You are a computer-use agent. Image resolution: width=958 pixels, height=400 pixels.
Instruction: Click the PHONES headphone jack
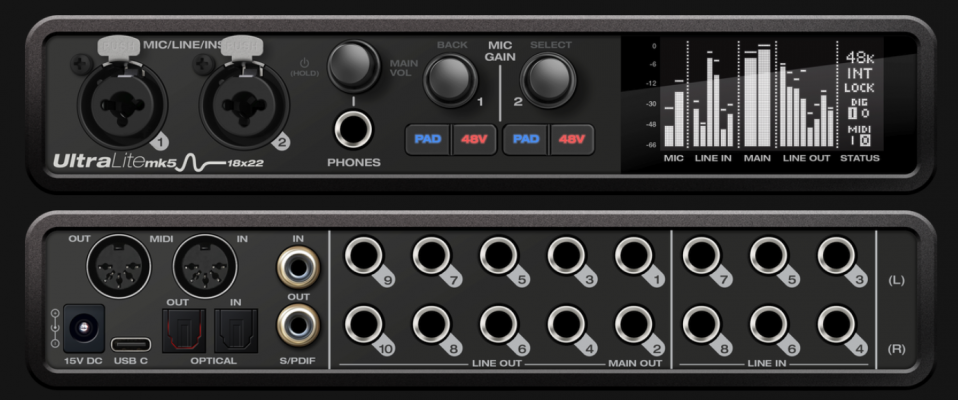354,129
